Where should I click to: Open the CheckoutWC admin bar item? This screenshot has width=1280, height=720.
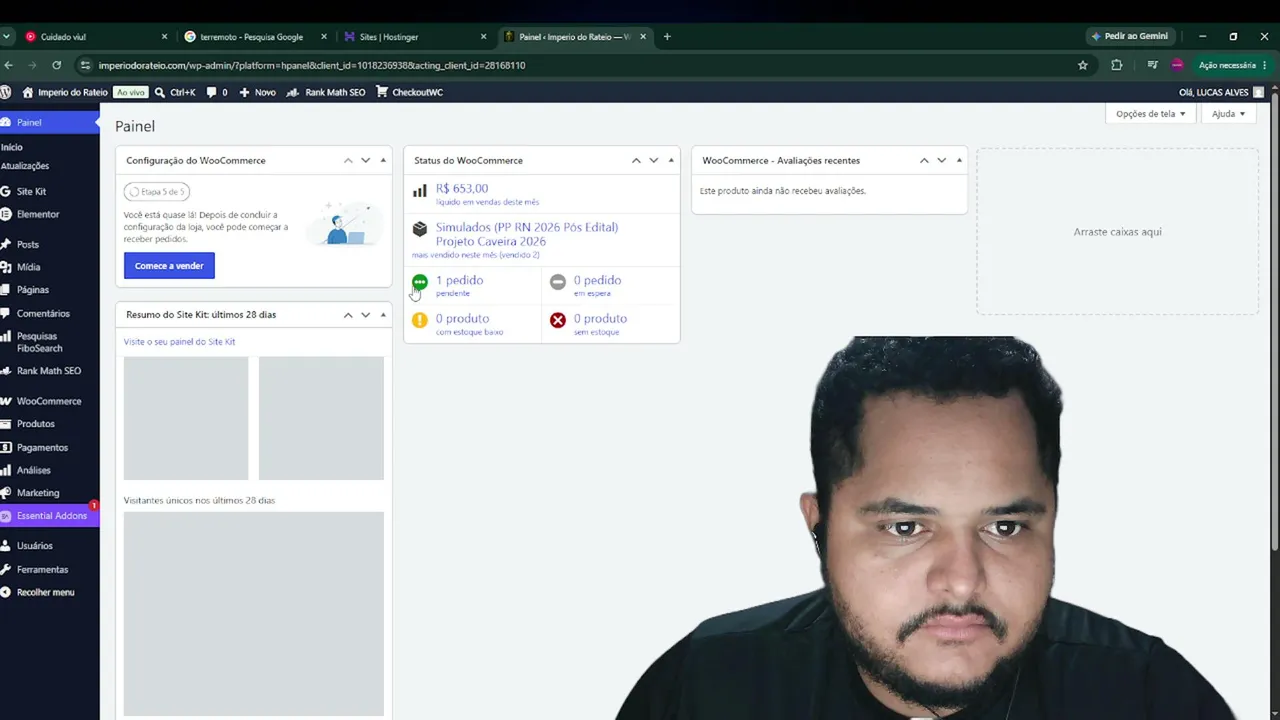tap(409, 92)
